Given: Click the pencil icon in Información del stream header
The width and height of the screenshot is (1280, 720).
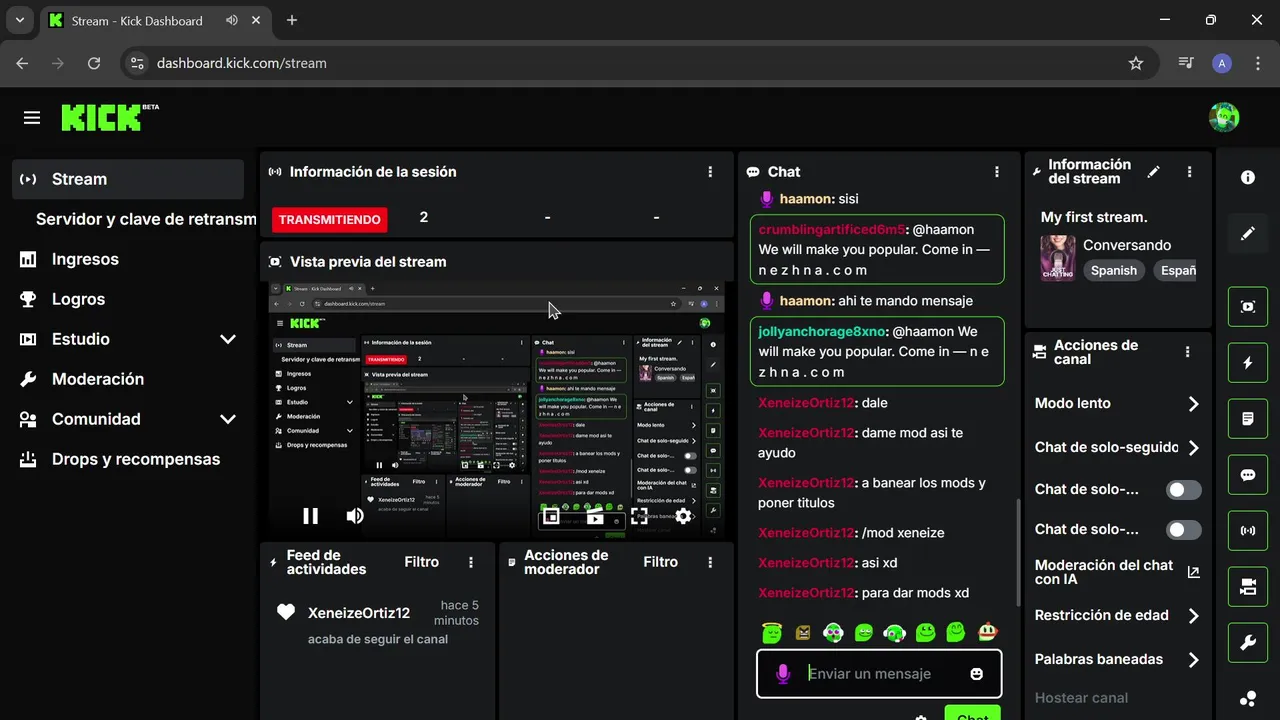Looking at the screenshot, I should click(1154, 172).
